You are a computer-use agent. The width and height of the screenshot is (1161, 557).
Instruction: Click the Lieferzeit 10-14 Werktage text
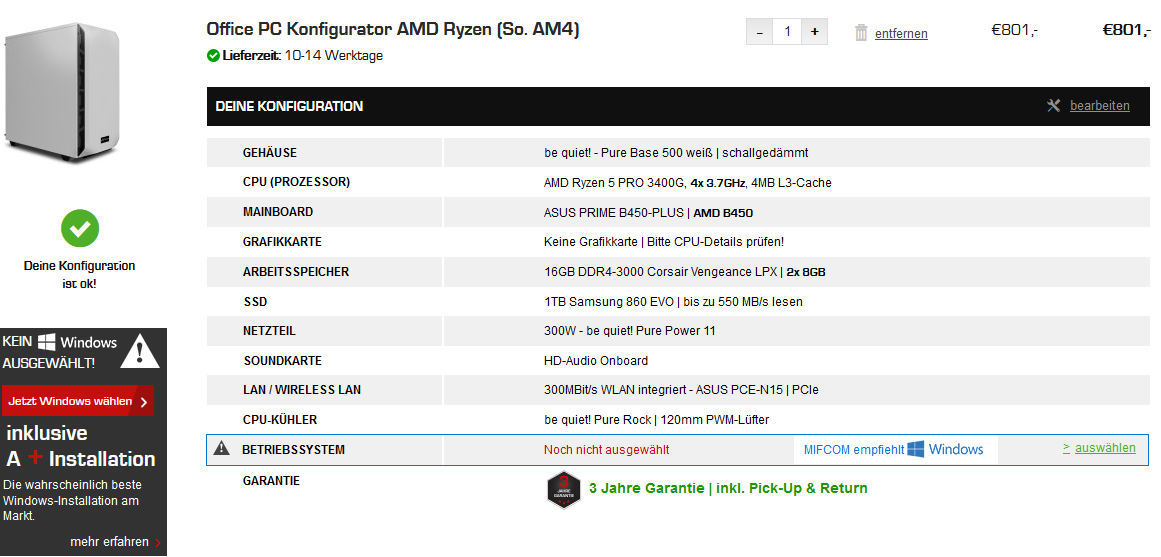303,56
